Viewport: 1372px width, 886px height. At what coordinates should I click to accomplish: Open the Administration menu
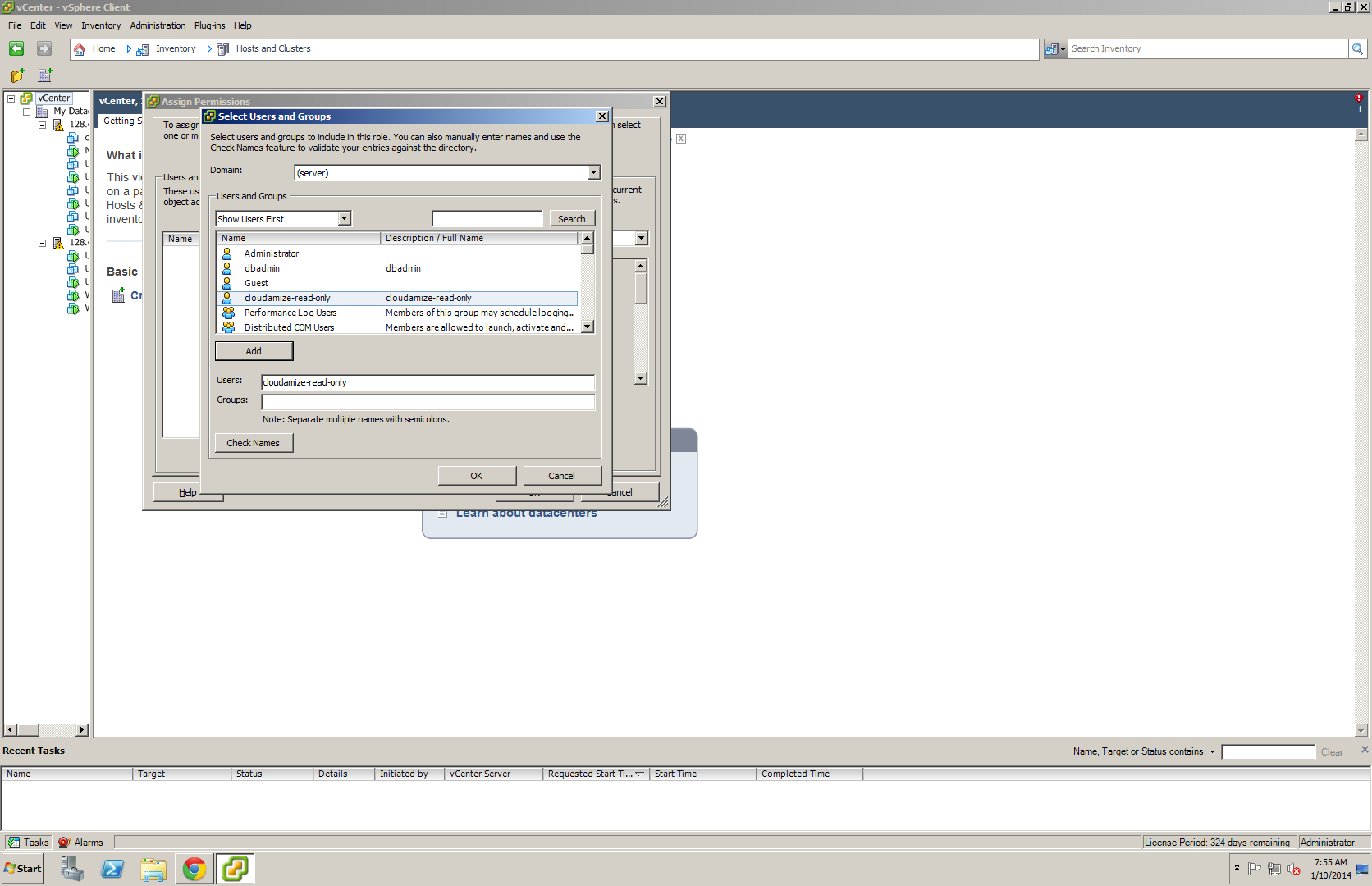(158, 25)
